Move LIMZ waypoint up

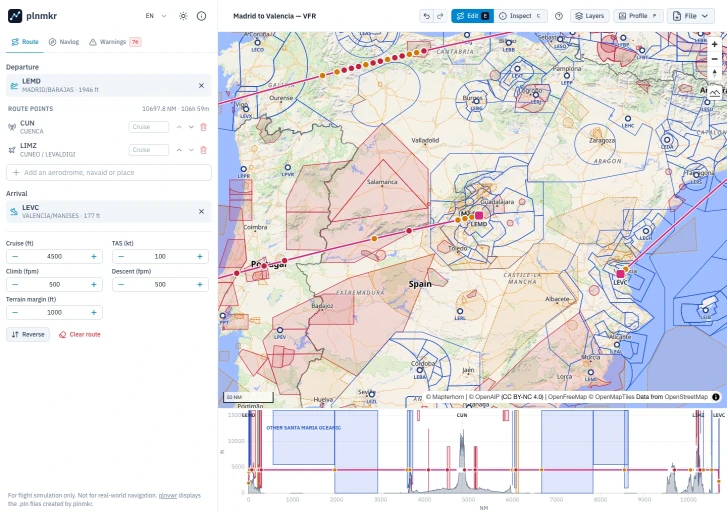(x=179, y=150)
